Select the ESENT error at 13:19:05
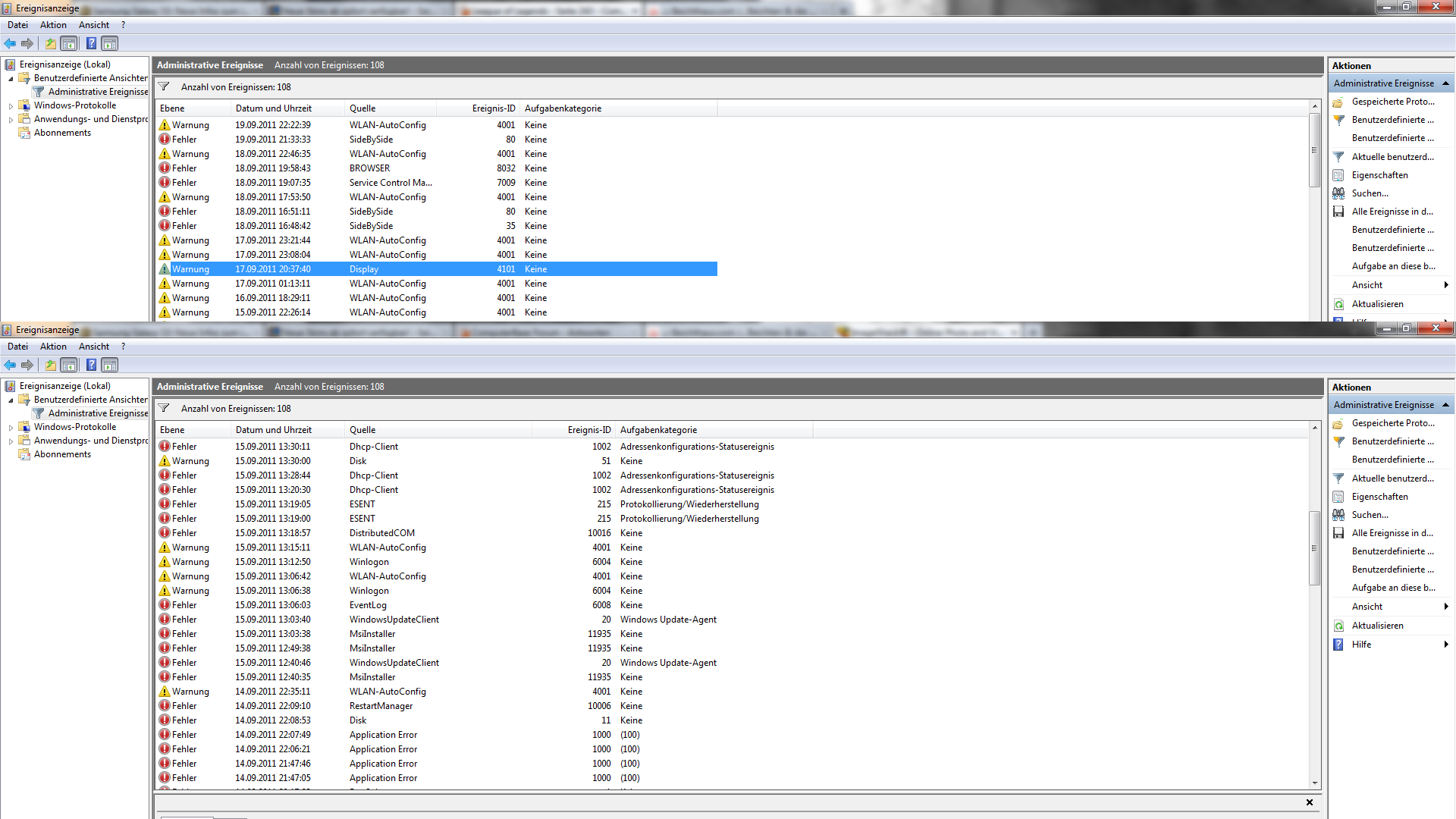Image resolution: width=1456 pixels, height=819 pixels. [x=362, y=504]
